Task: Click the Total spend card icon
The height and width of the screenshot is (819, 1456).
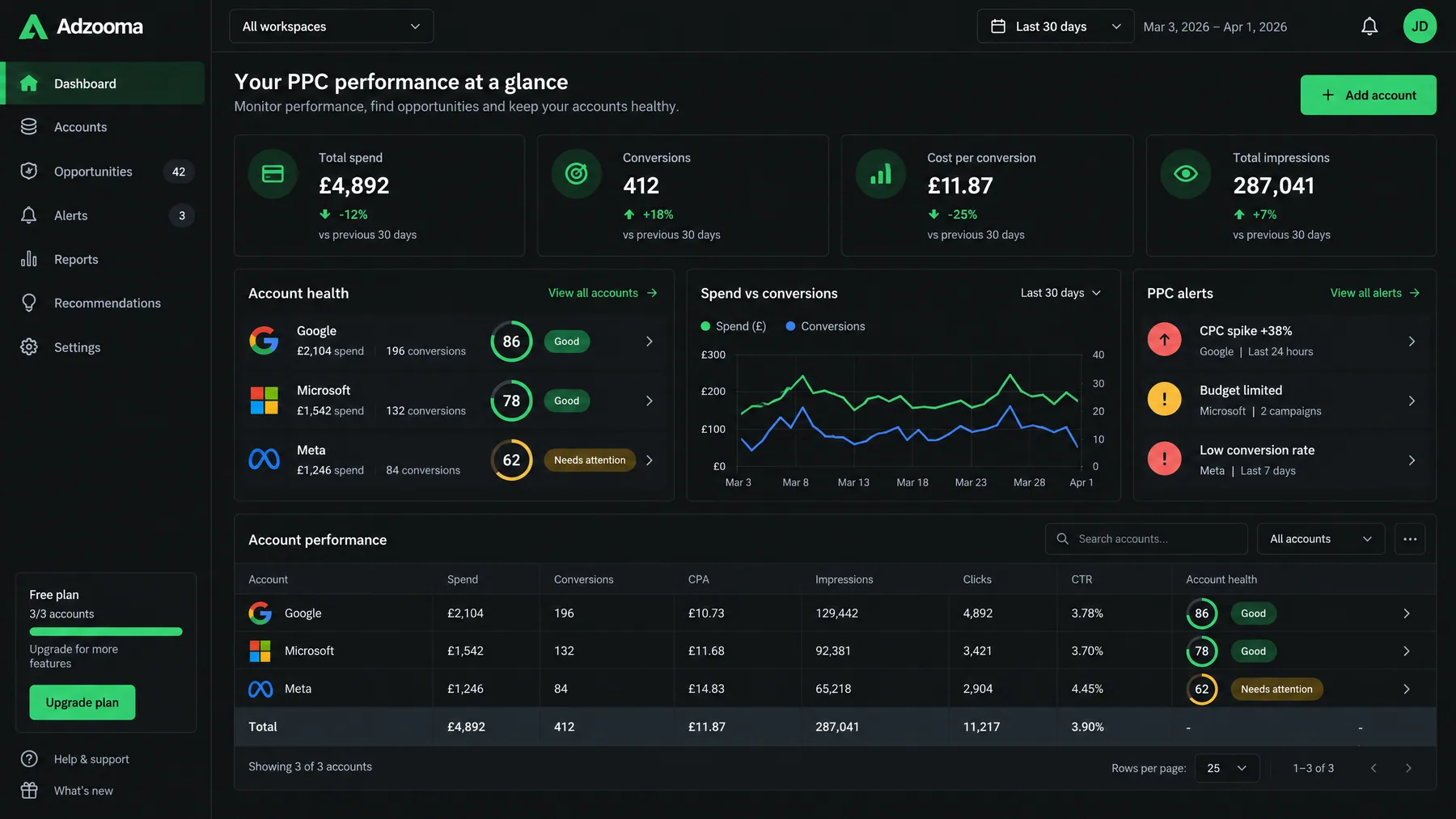Action: point(273,173)
